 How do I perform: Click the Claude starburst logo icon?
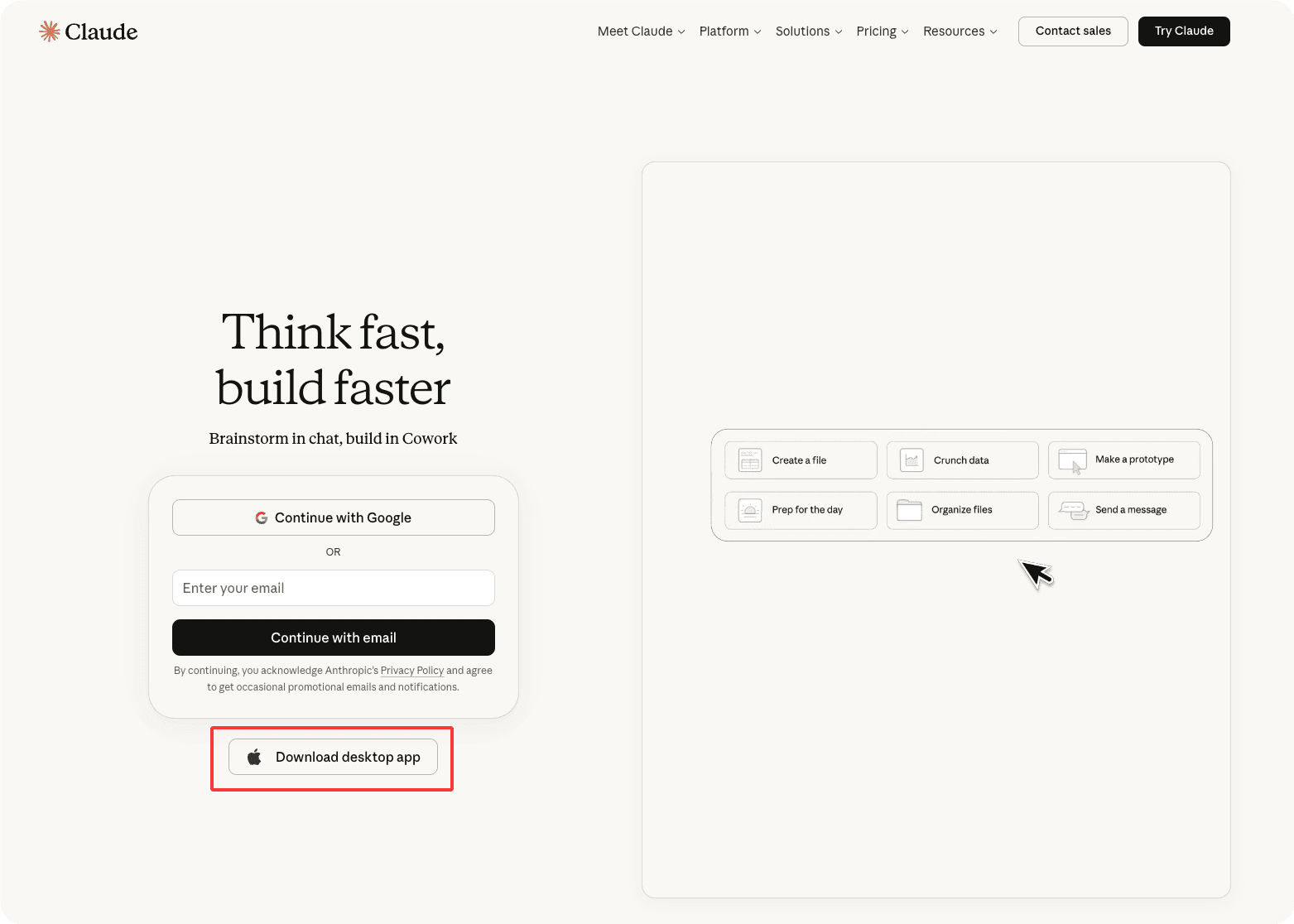click(50, 31)
